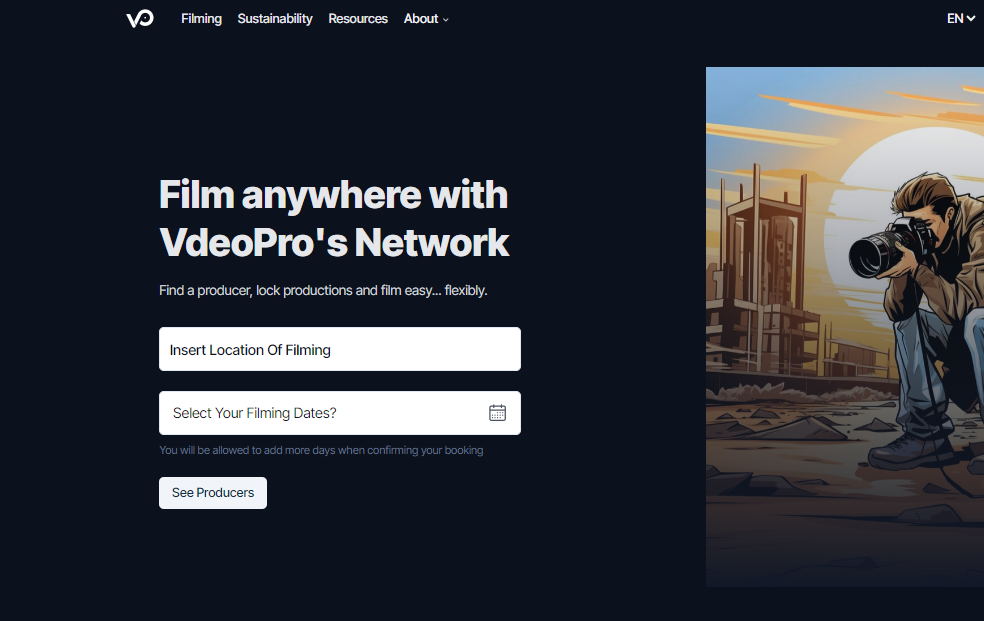Open the EN language selector
Screen dimensions: 984x621
(x=961, y=19)
